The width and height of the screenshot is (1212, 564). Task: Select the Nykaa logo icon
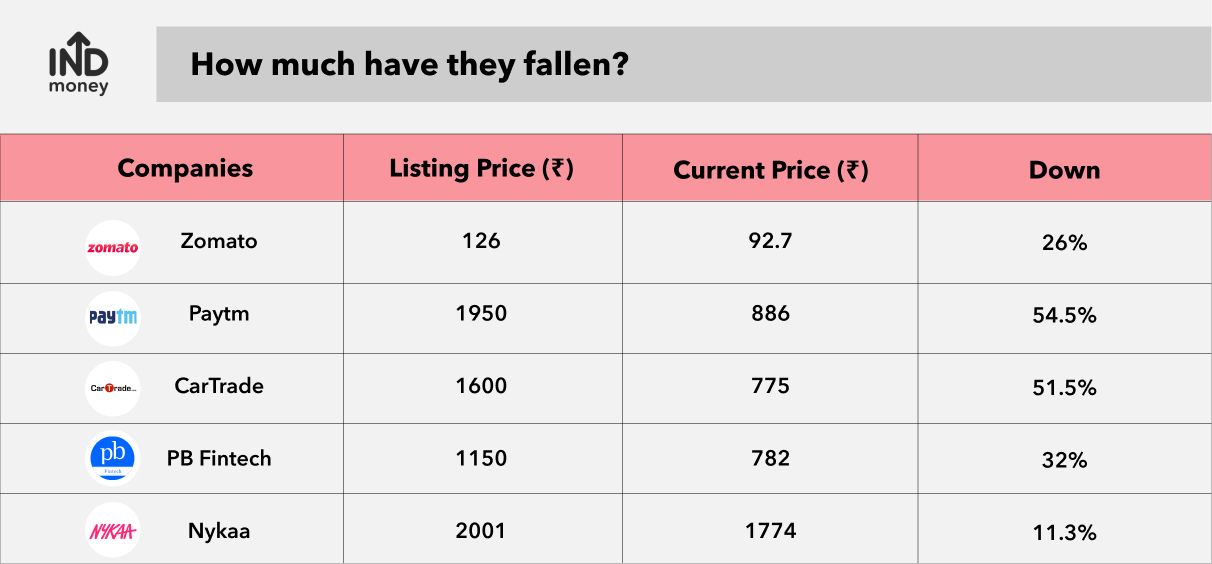coord(113,530)
